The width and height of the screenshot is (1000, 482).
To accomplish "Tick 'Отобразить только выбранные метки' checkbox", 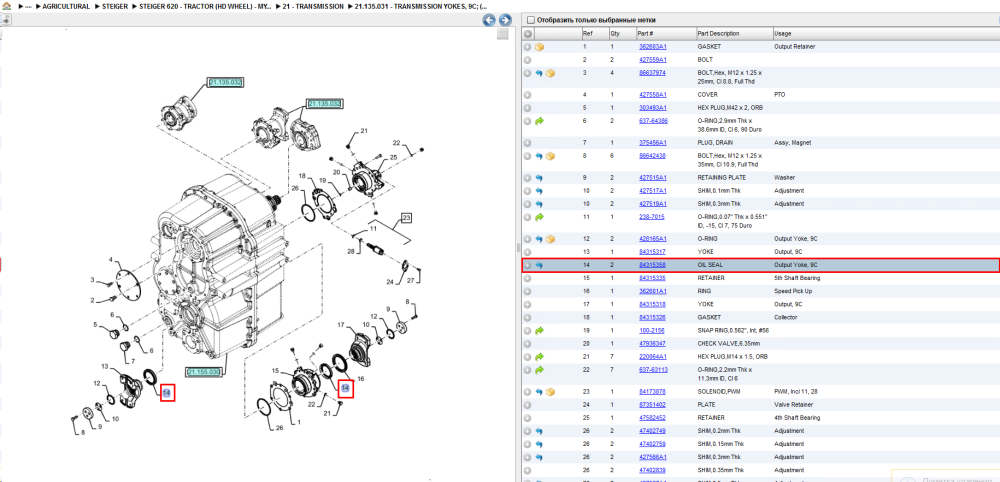I will point(531,20).
